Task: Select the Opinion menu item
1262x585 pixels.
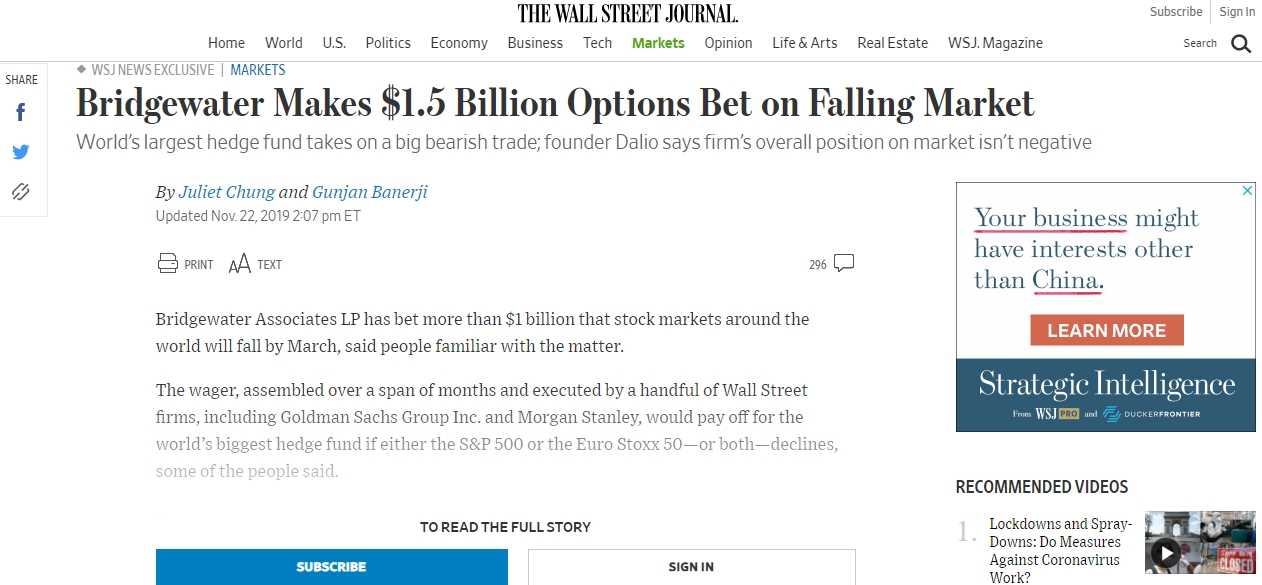Action: pyautogui.click(x=728, y=43)
